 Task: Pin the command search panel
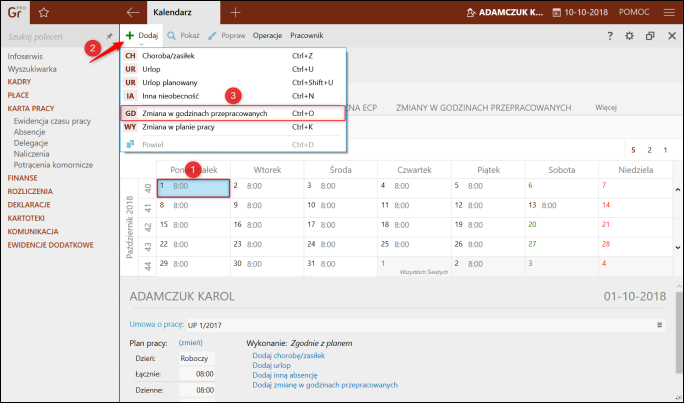tap(109, 36)
